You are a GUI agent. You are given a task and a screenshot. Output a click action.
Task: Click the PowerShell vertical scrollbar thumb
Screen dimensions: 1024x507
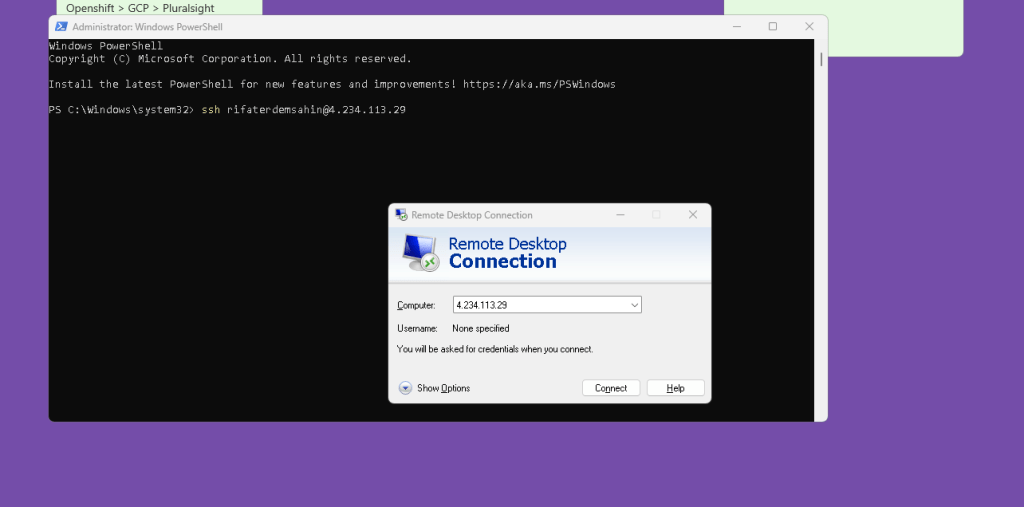click(821, 59)
